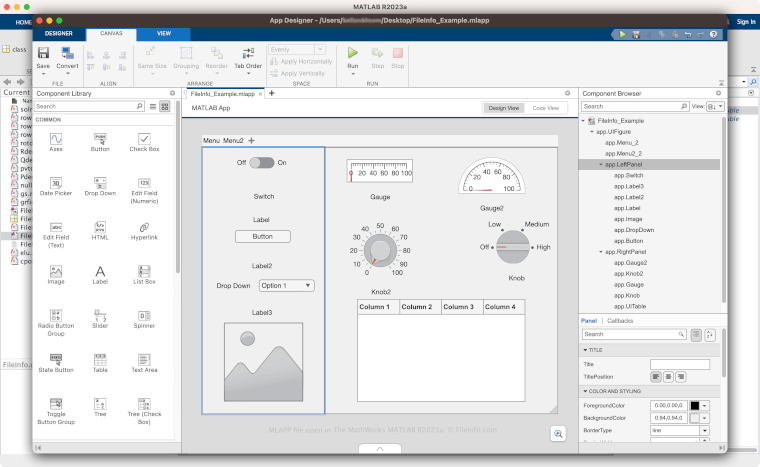Click the zoom magnifier icon on the canvas
Image resolution: width=760 pixels, height=467 pixels.
click(x=559, y=432)
